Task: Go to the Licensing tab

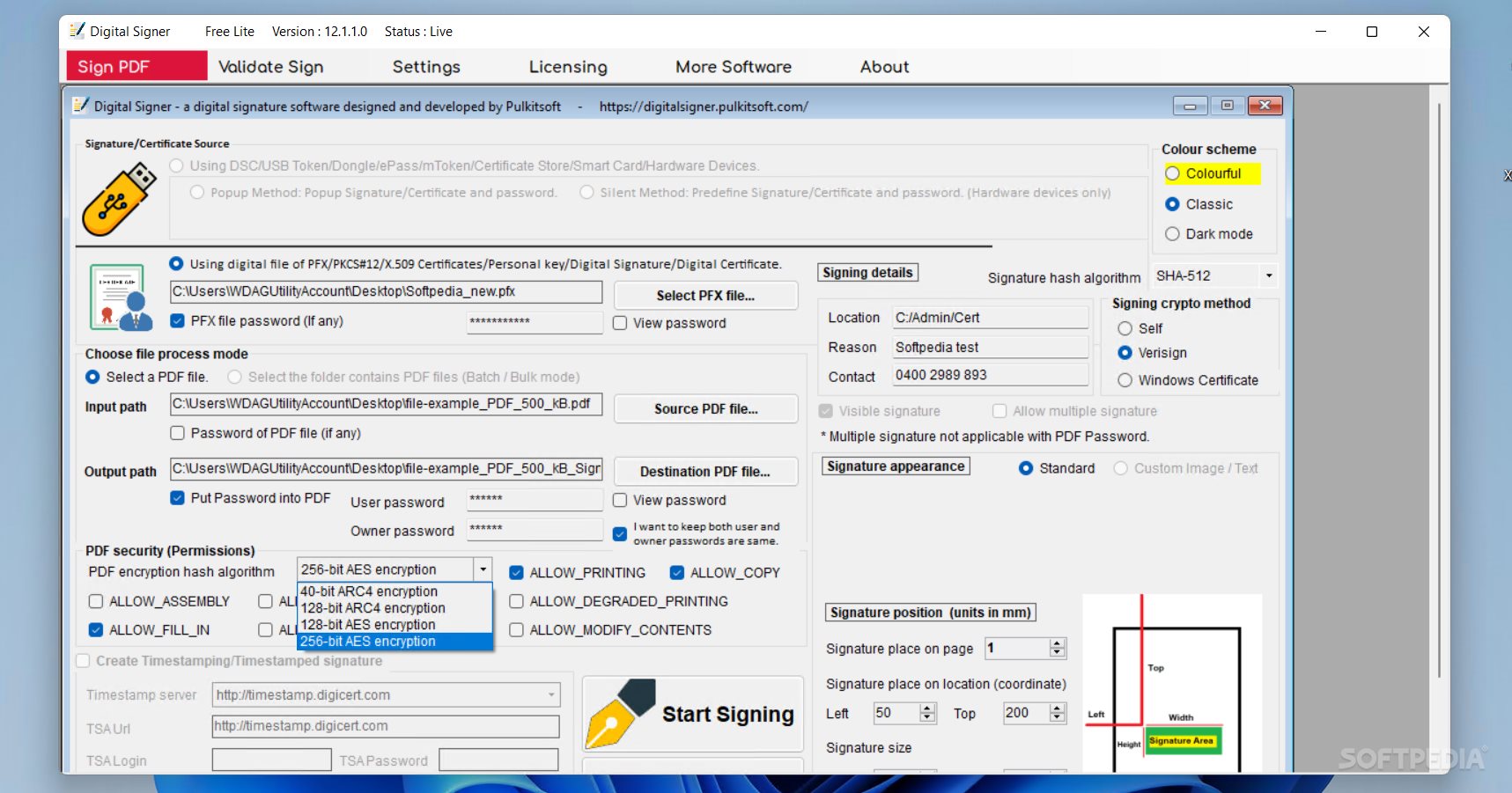Action: 568,66
